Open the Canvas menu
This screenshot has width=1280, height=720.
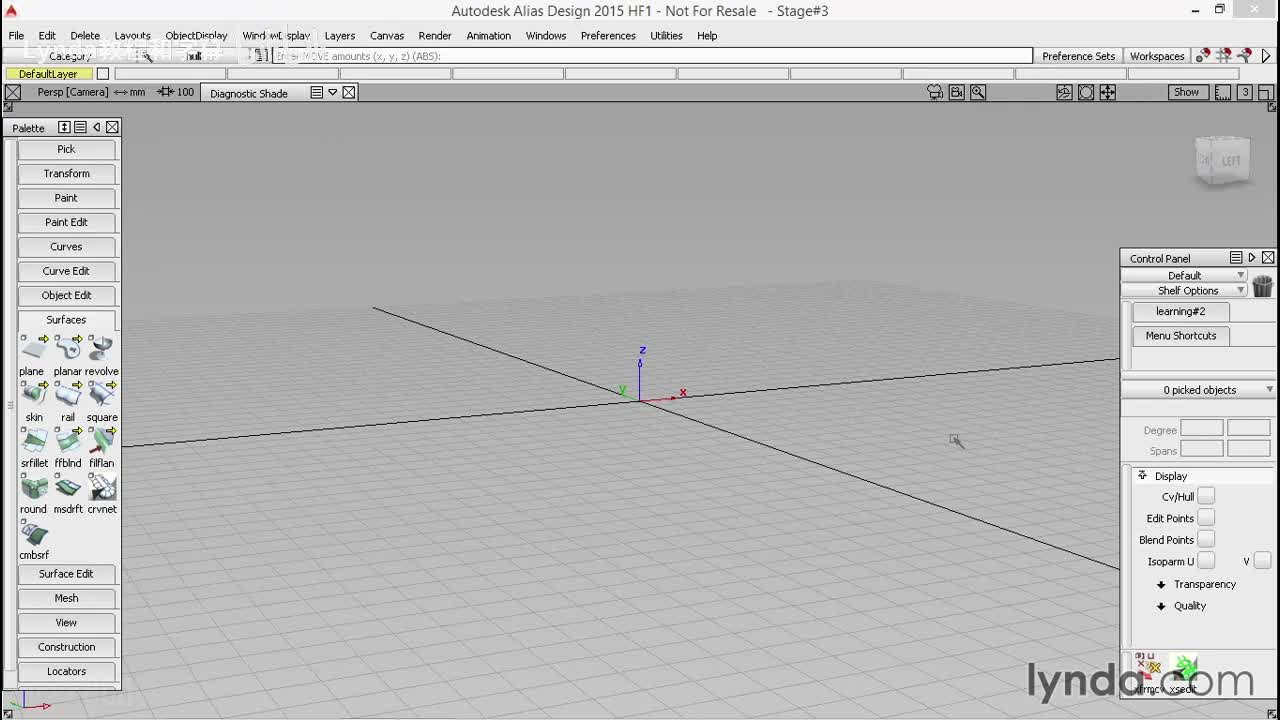point(387,35)
